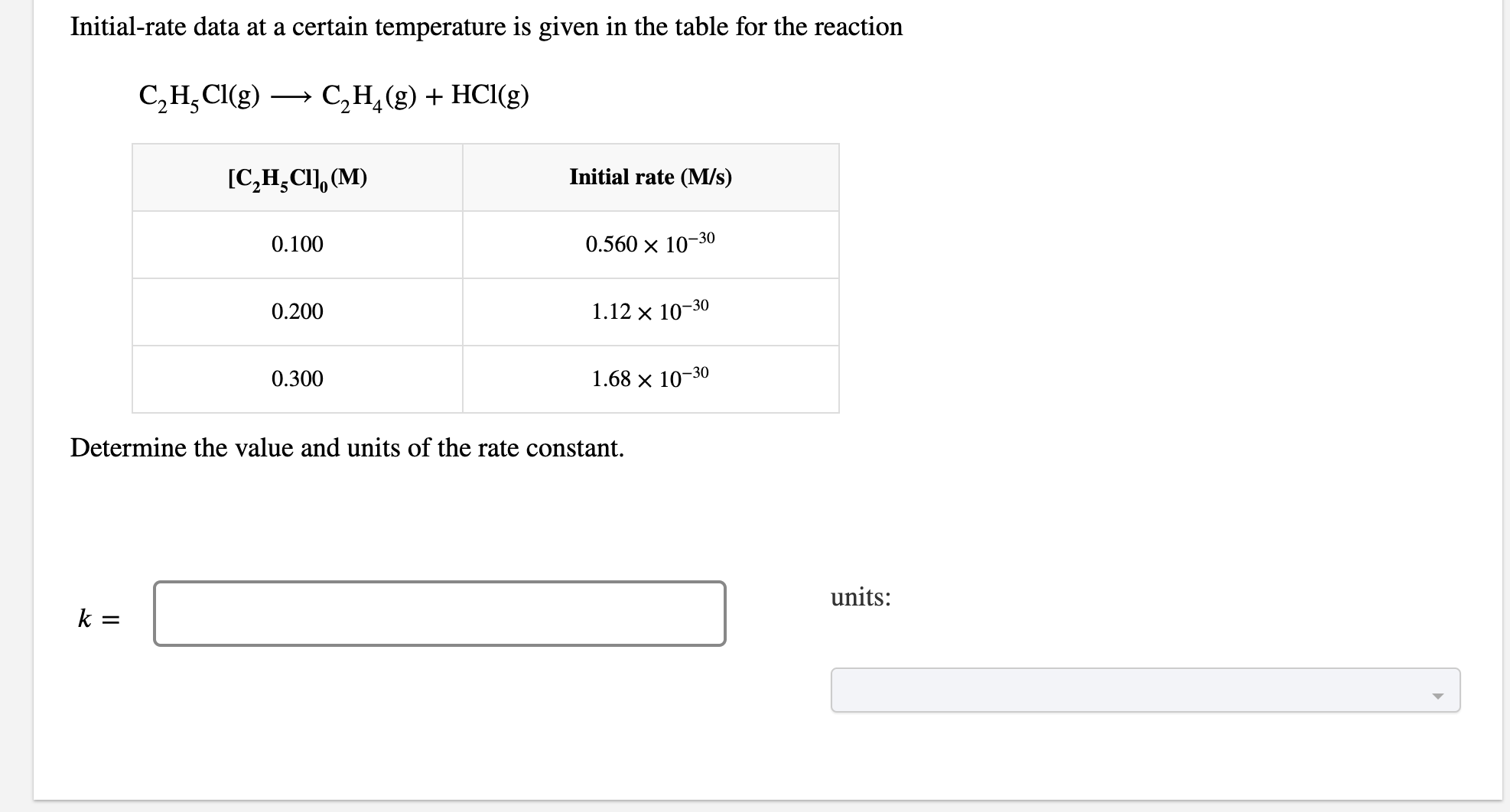This screenshot has width=1510, height=812.
Task: Select the table cell showing 0.200
Action: (297, 312)
